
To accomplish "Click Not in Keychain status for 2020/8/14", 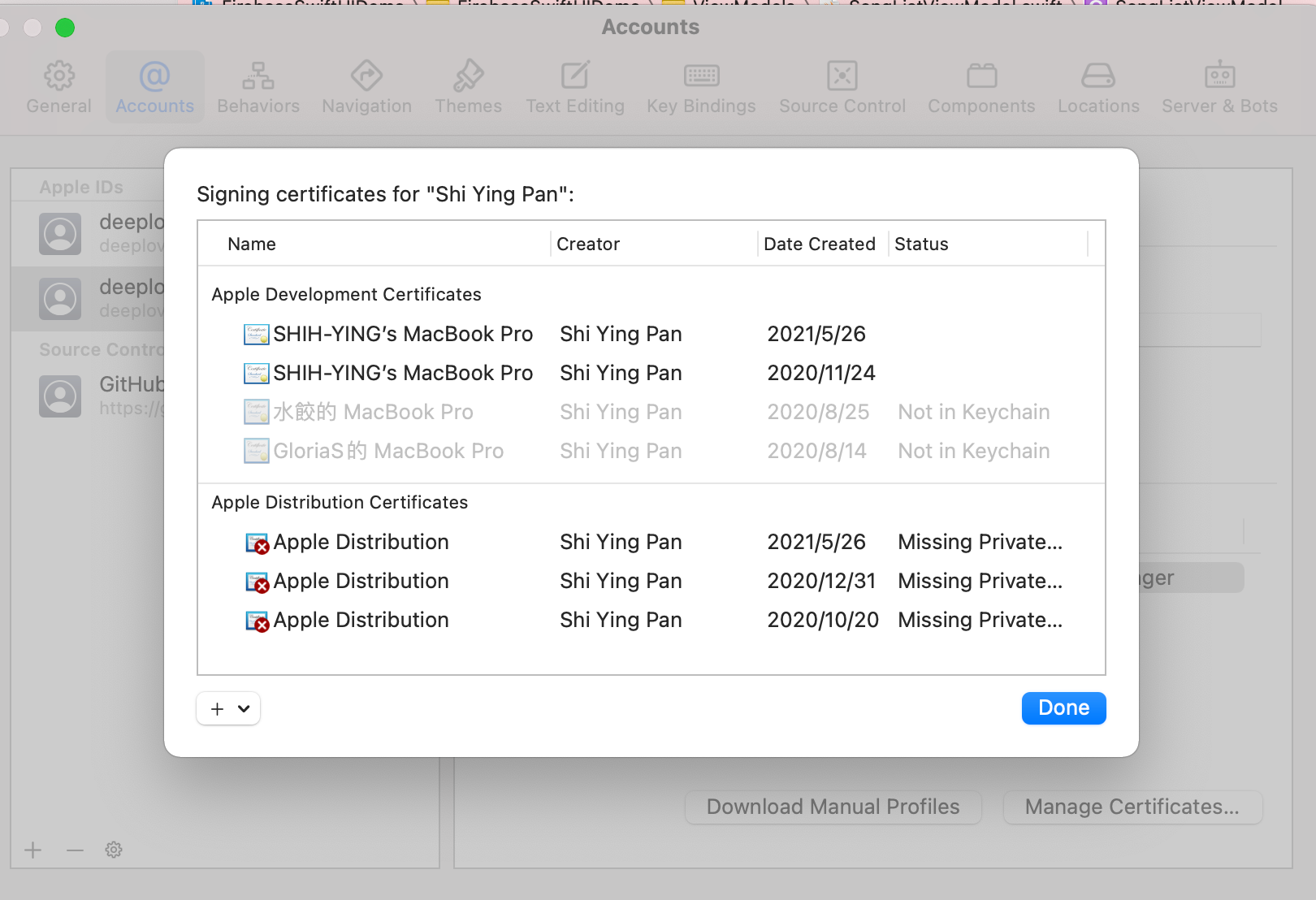I will click(x=973, y=451).
